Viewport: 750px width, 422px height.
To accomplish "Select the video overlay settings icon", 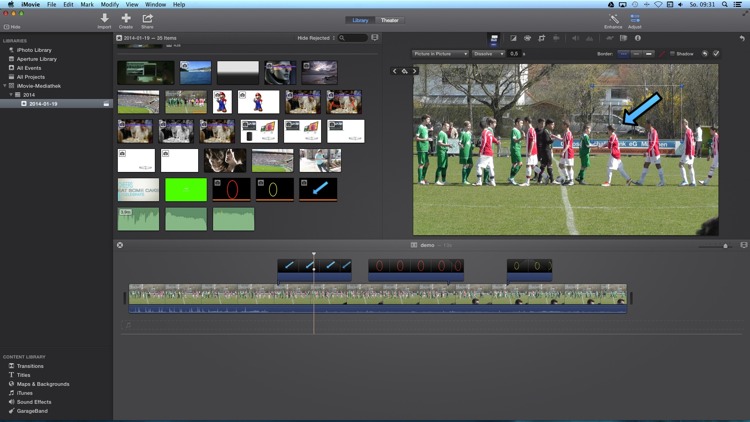I will point(494,38).
